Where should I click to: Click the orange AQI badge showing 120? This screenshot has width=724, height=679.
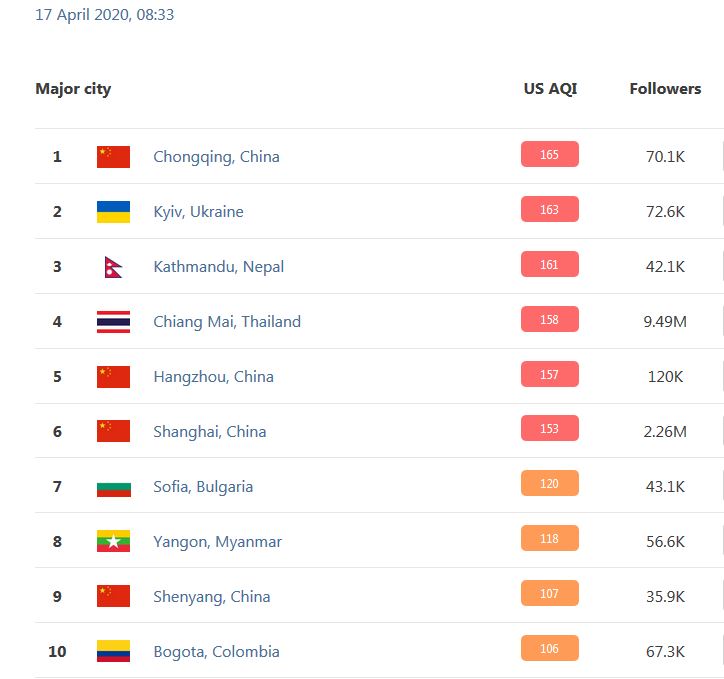(x=549, y=485)
